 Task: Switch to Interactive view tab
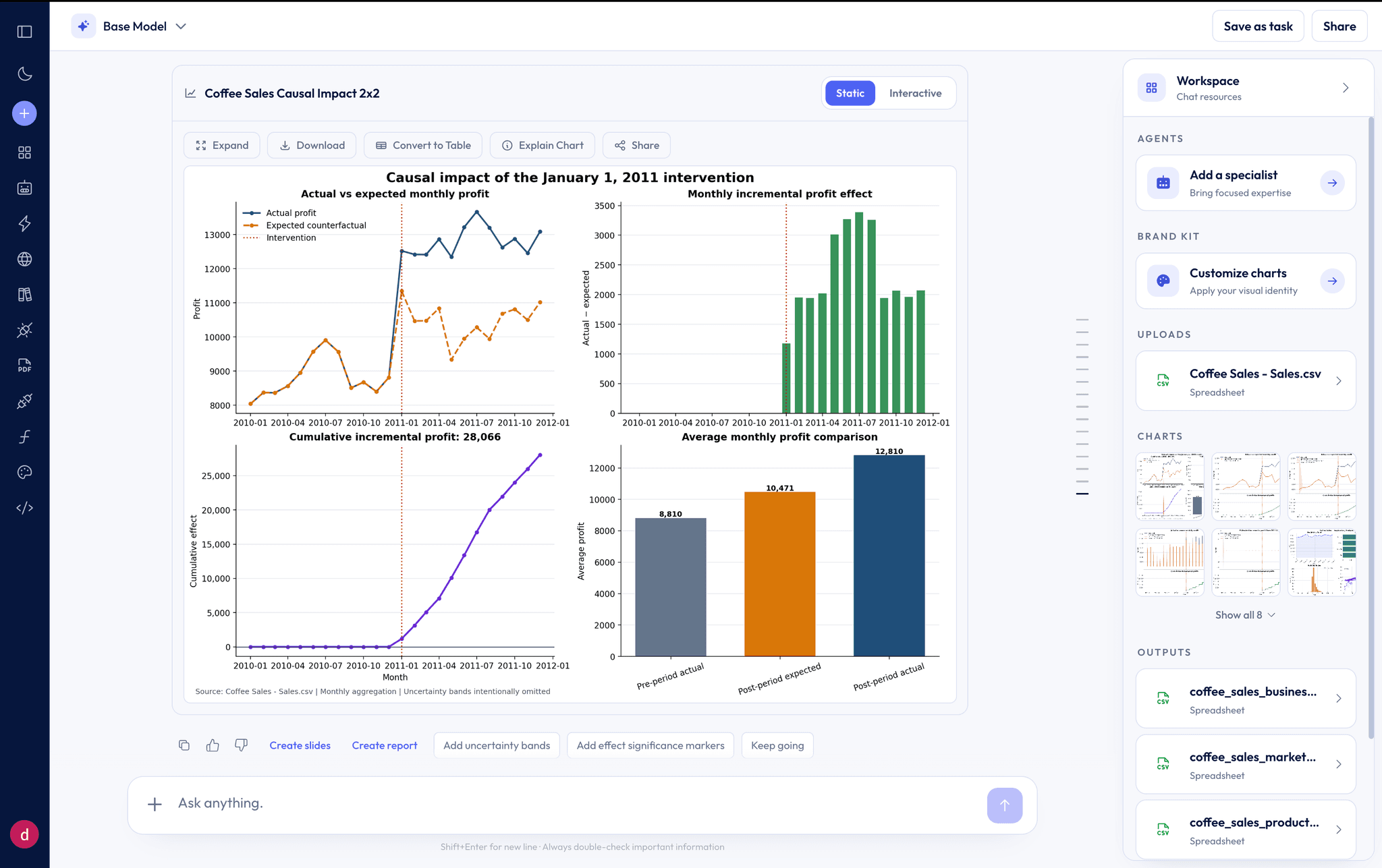[x=915, y=93]
